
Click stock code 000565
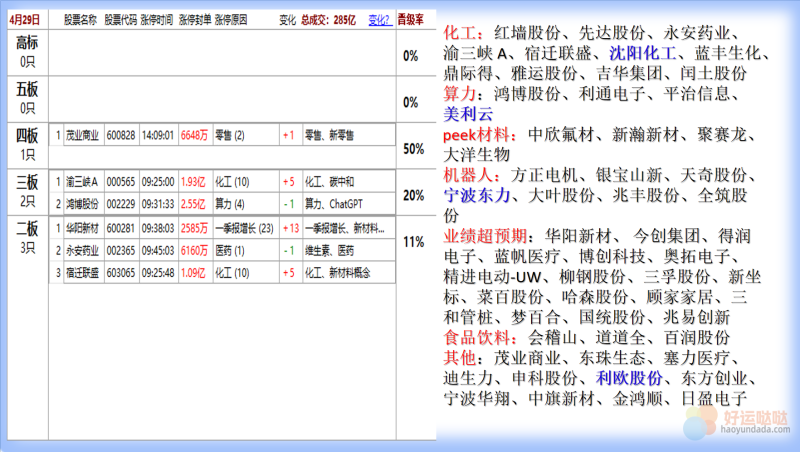pos(121,182)
